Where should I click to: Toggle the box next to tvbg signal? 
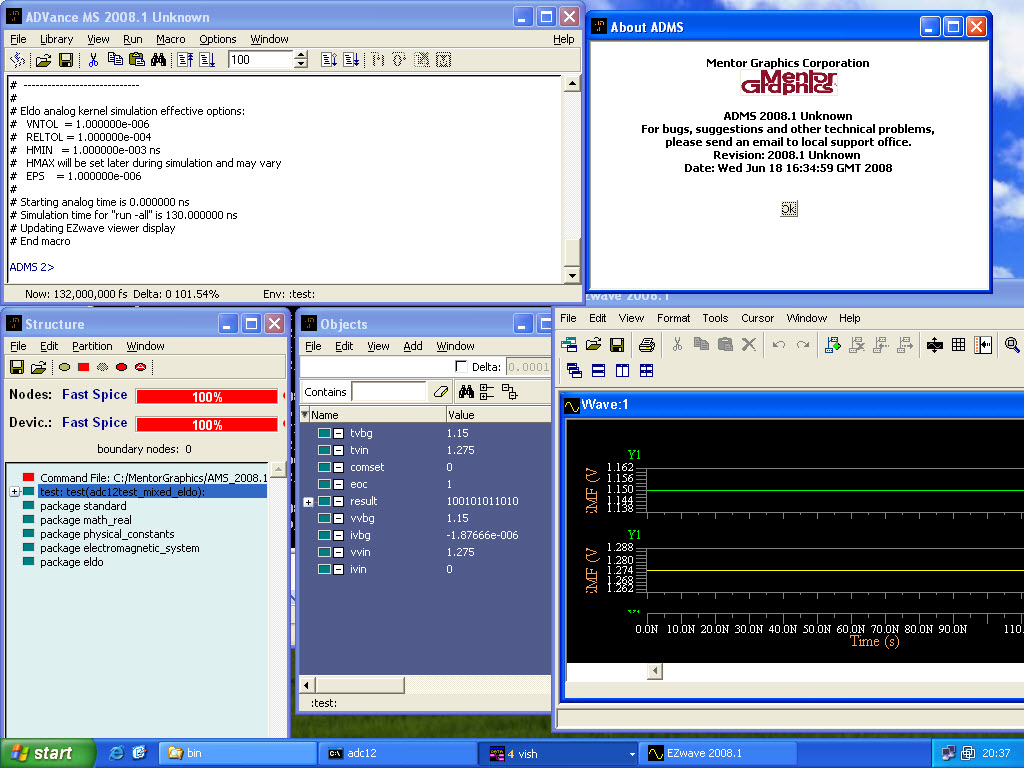(x=338, y=433)
